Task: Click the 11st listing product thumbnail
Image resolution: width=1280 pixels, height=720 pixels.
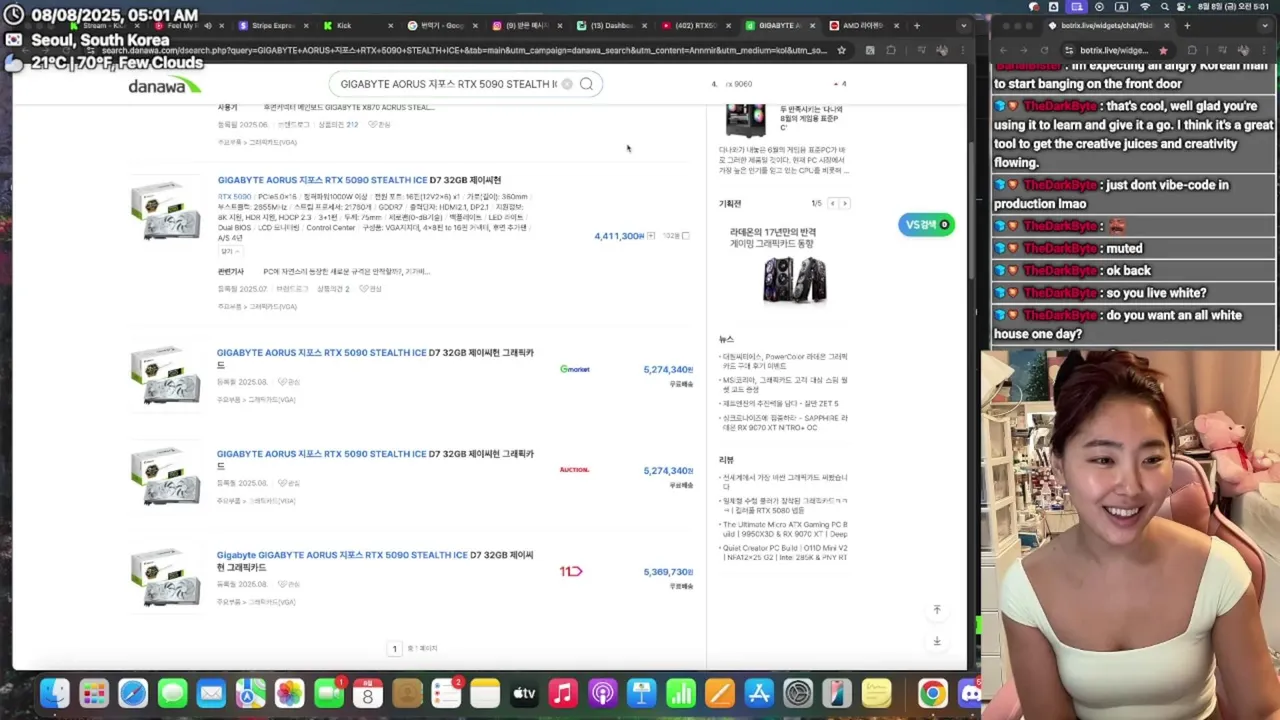Action: pyautogui.click(x=165, y=577)
